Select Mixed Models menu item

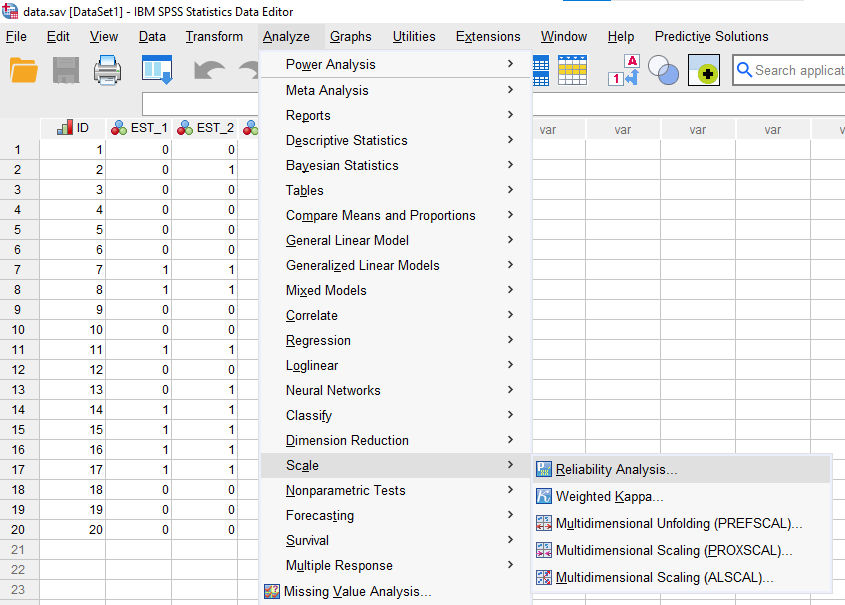tap(396, 290)
